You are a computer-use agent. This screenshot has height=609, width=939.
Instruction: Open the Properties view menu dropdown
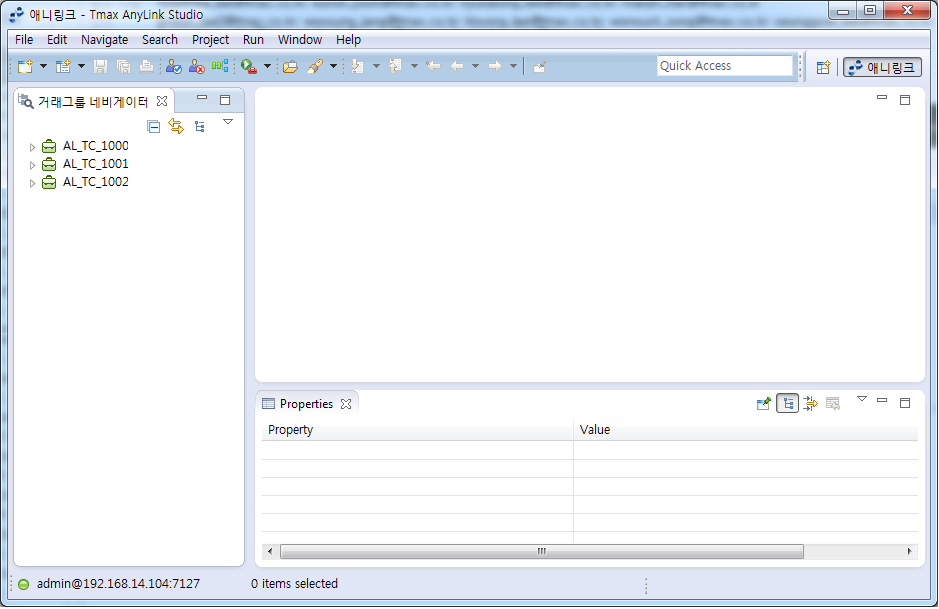point(862,400)
